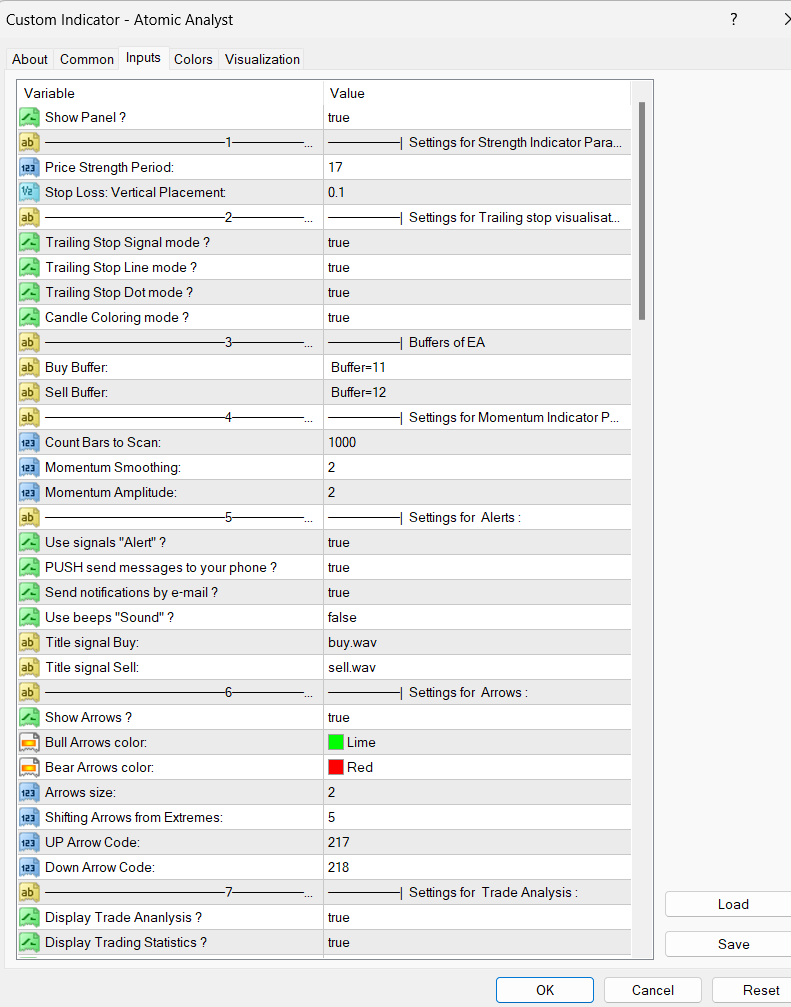This screenshot has height=1007, width=791.
Task: Click the Show Panel boolean icon
Action: (x=29, y=117)
